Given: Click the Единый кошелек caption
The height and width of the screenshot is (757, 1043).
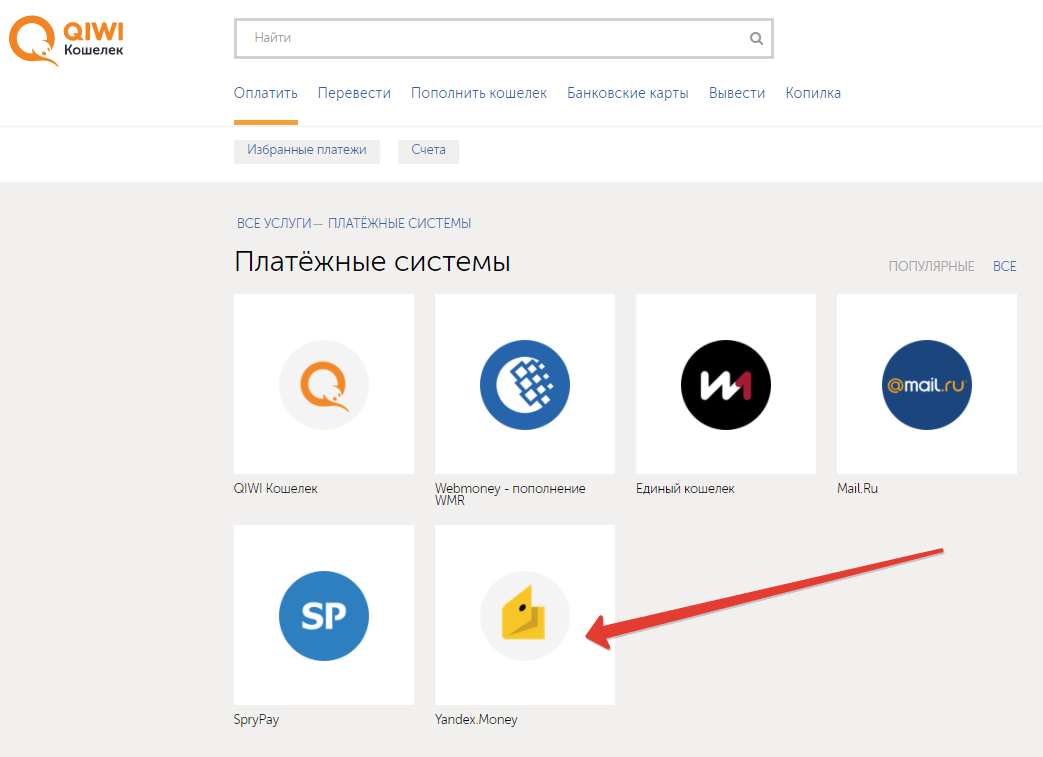Looking at the screenshot, I should (x=685, y=488).
